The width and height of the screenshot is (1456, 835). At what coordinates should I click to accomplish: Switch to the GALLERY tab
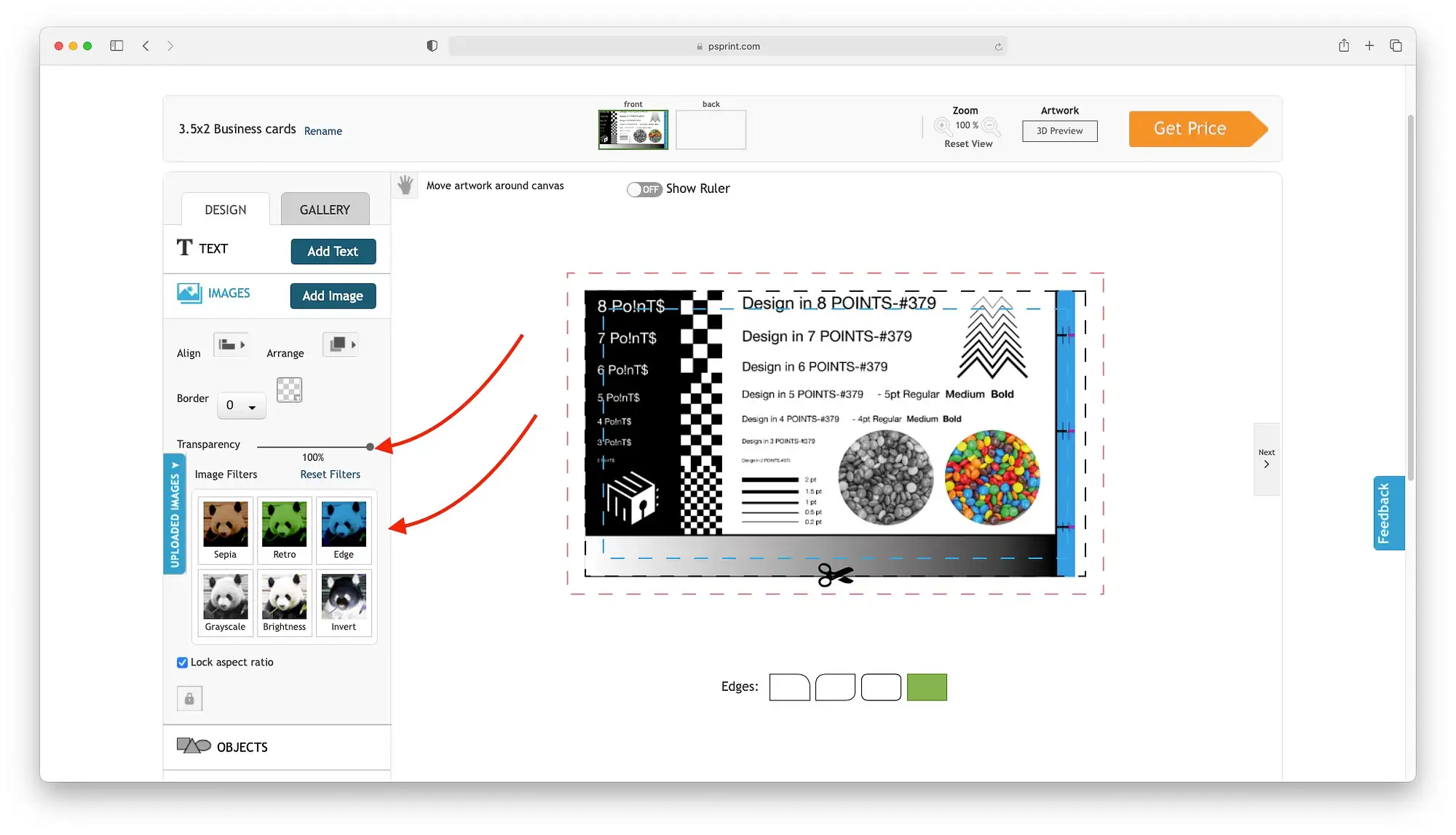[x=325, y=209]
